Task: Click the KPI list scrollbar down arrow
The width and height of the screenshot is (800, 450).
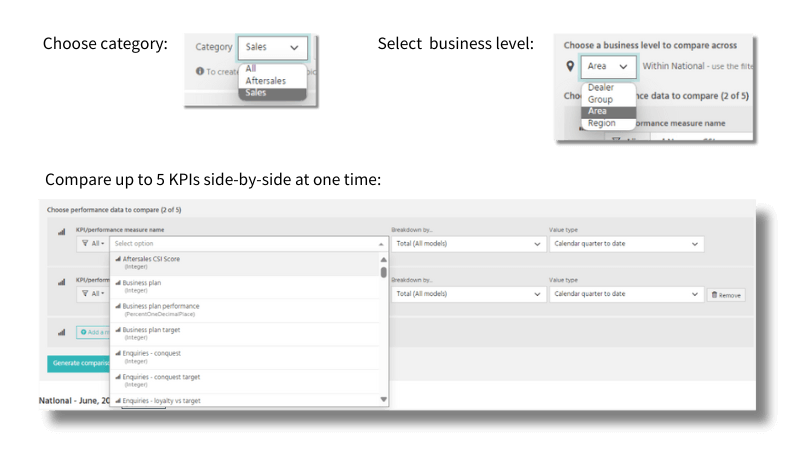Action: point(384,399)
